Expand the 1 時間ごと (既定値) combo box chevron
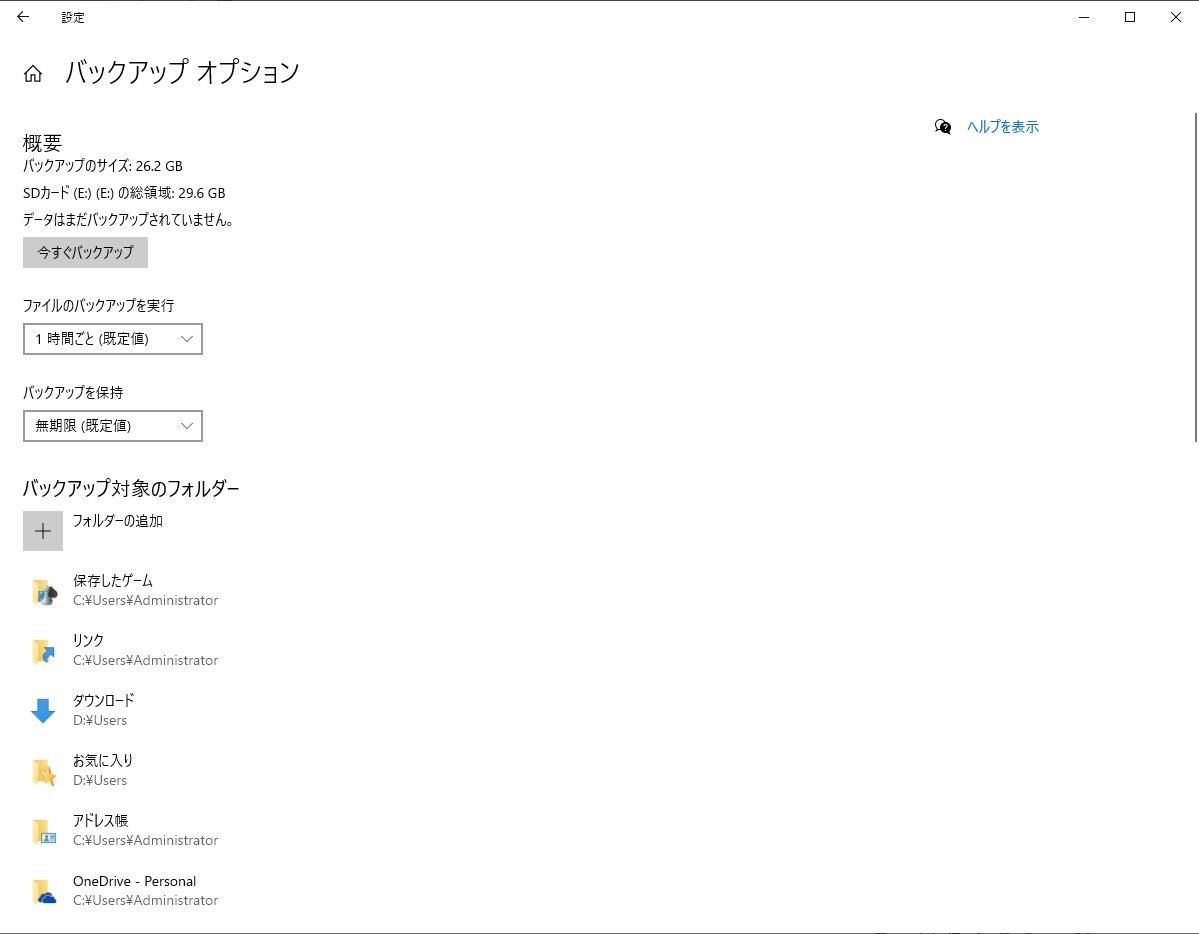 [187, 339]
